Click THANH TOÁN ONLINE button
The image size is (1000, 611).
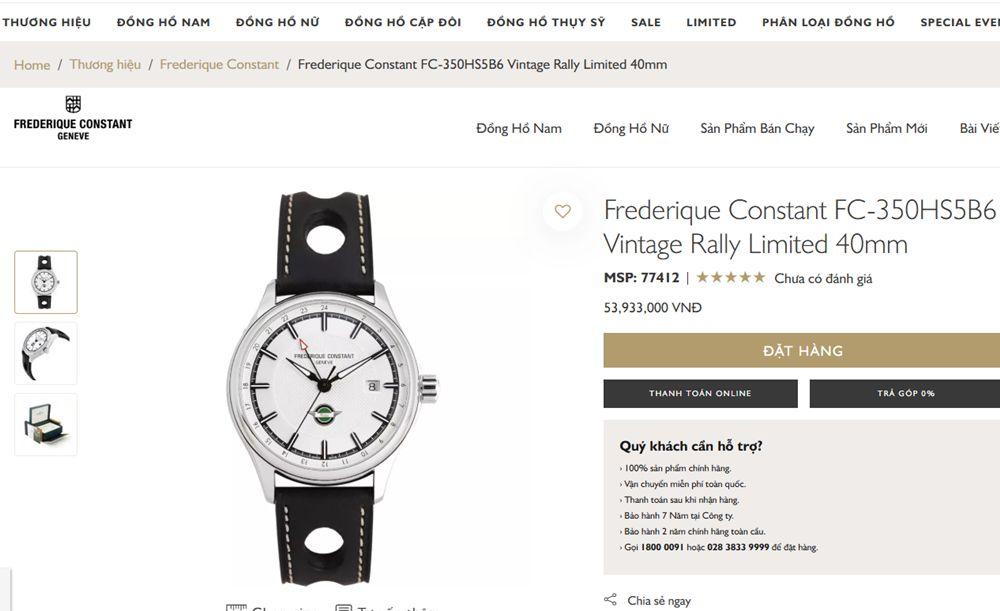tap(700, 394)
